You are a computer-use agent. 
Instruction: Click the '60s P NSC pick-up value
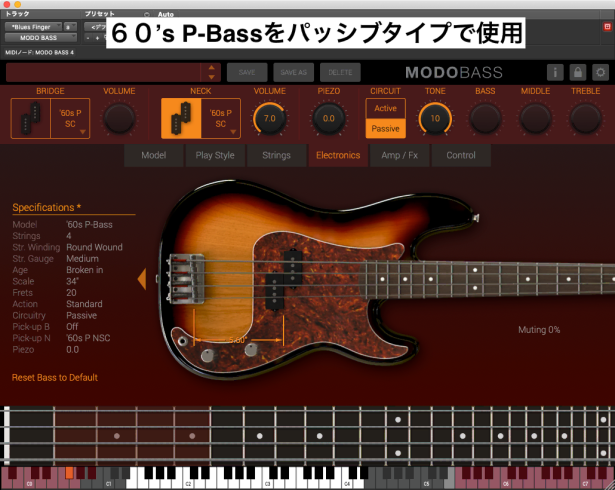[88, 338]
